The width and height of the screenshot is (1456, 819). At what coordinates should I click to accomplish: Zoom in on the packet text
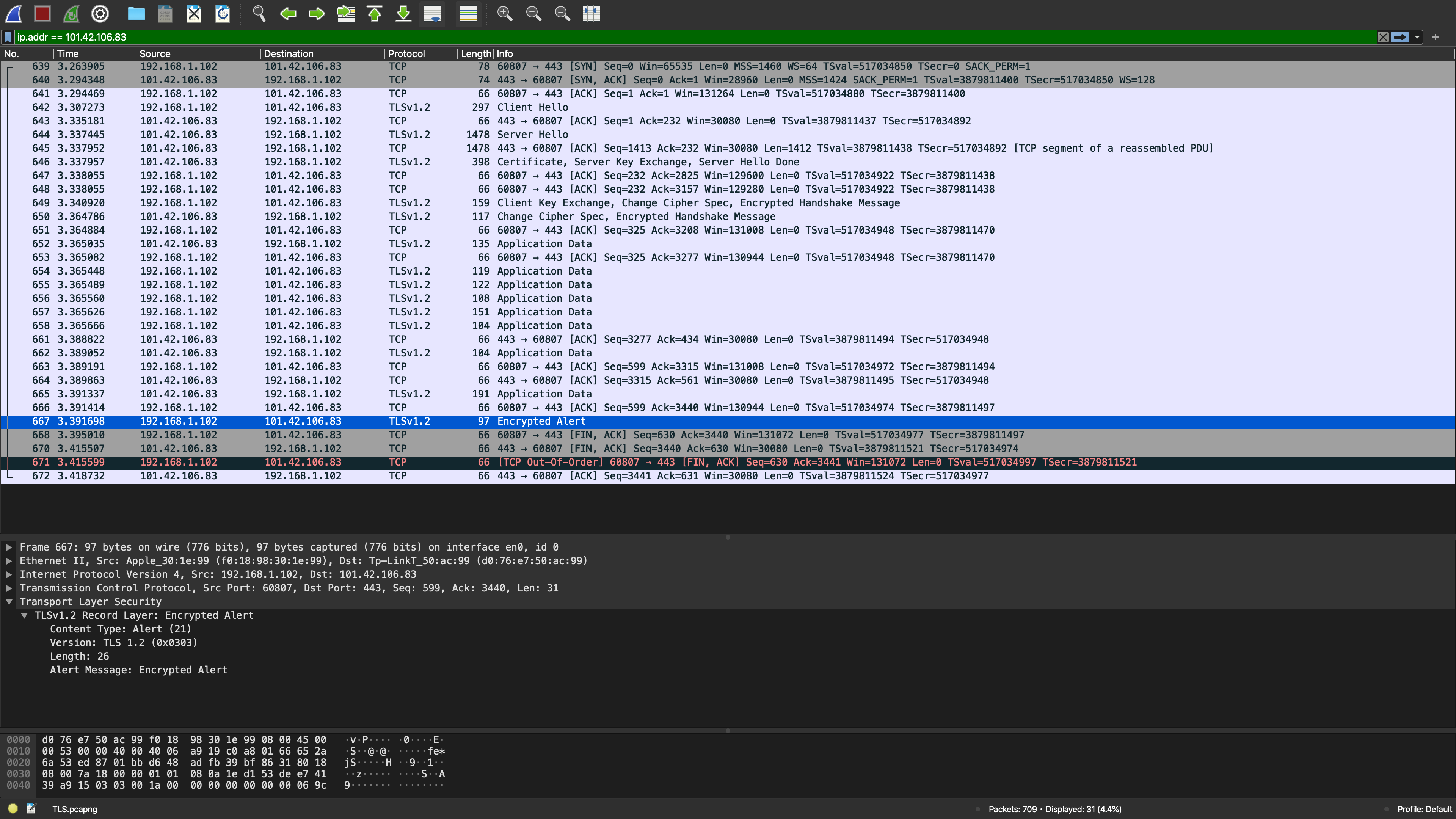[x=505, y=14]
